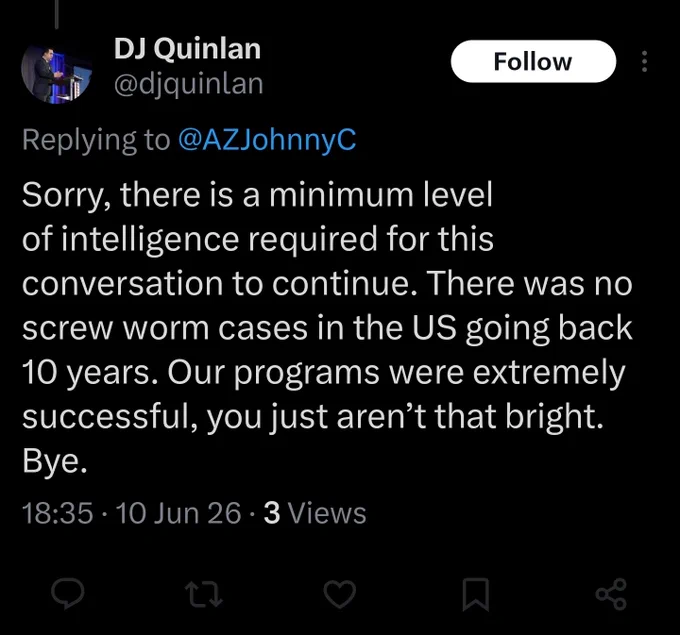The image size is (680, 635).
Task: Click the 'Sorry, there is a minimum level' line
Action: [257, 195]
